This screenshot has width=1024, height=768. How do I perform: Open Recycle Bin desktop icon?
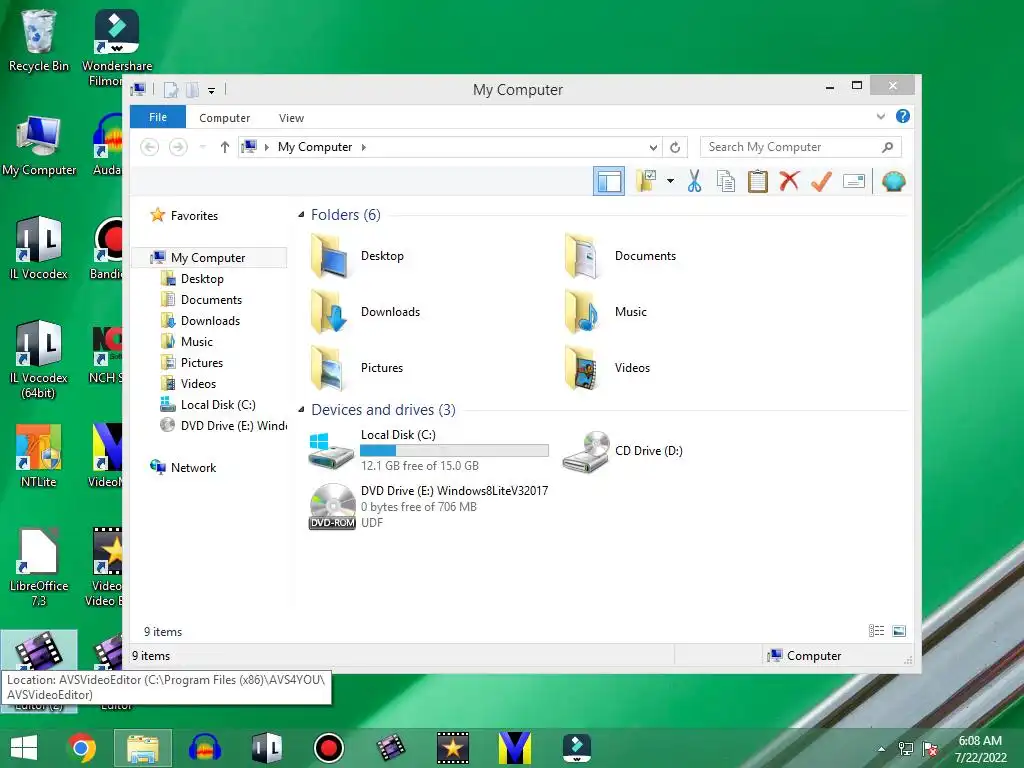pyautogui.click(x=39, y=41)
